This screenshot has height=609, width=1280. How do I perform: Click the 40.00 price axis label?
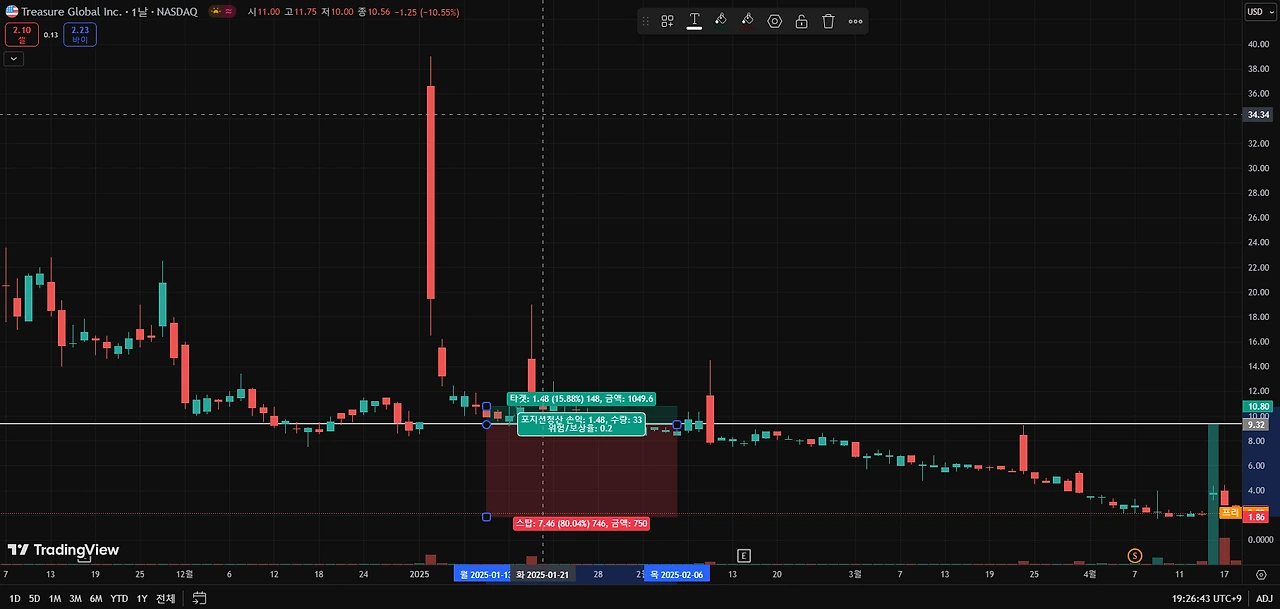tap(1257, 44)
